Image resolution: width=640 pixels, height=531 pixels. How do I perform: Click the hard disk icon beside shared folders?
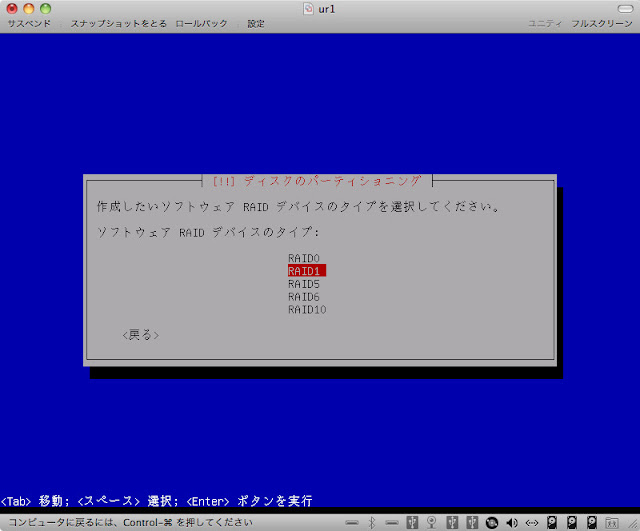click(x=592, y=522)
